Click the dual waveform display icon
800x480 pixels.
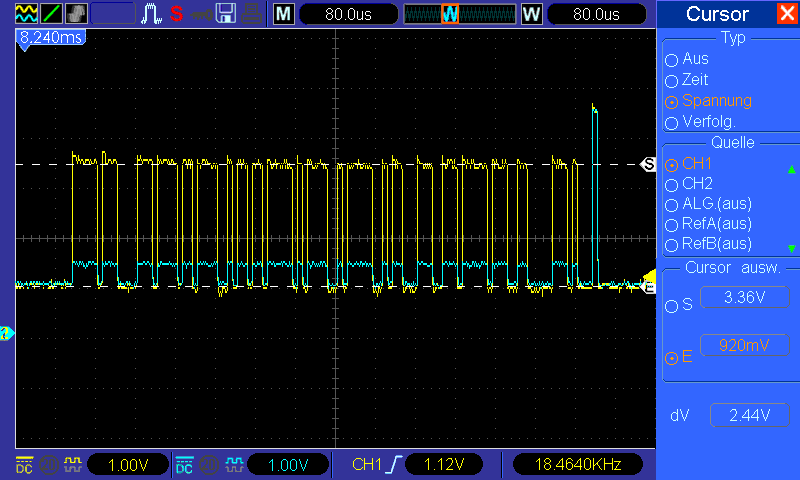(26, 13)
